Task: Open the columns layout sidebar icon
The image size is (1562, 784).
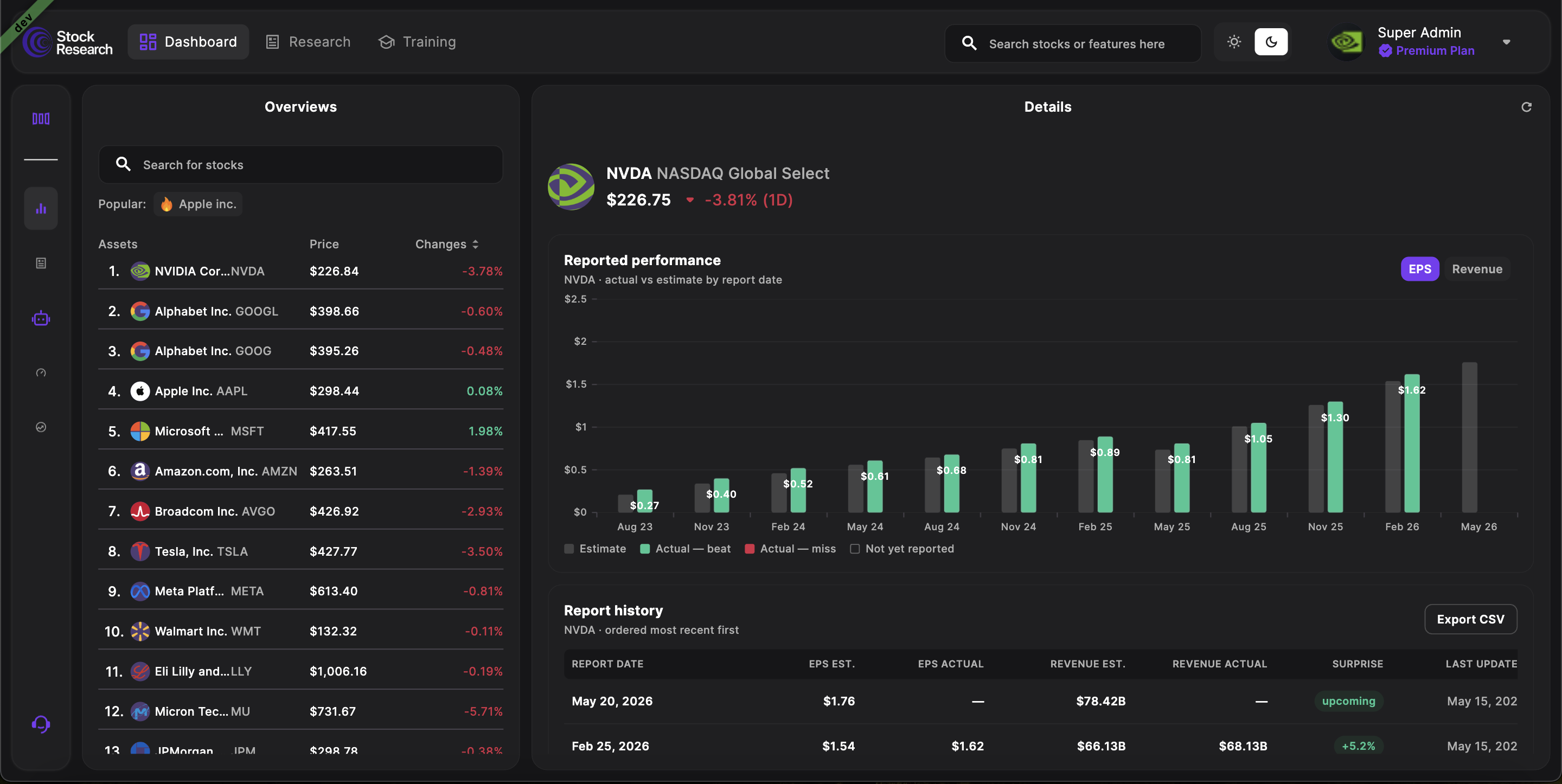Action: point(41,119)
